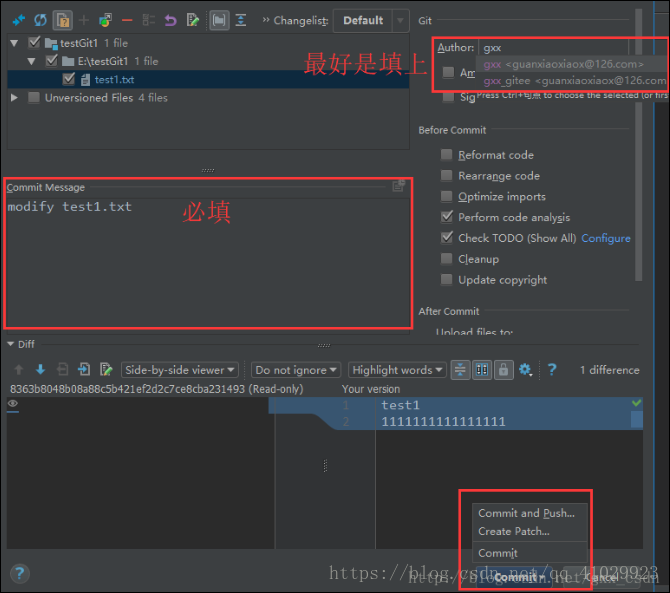Toggle the E:\testGit1 folder checkbox

point(52,61)
